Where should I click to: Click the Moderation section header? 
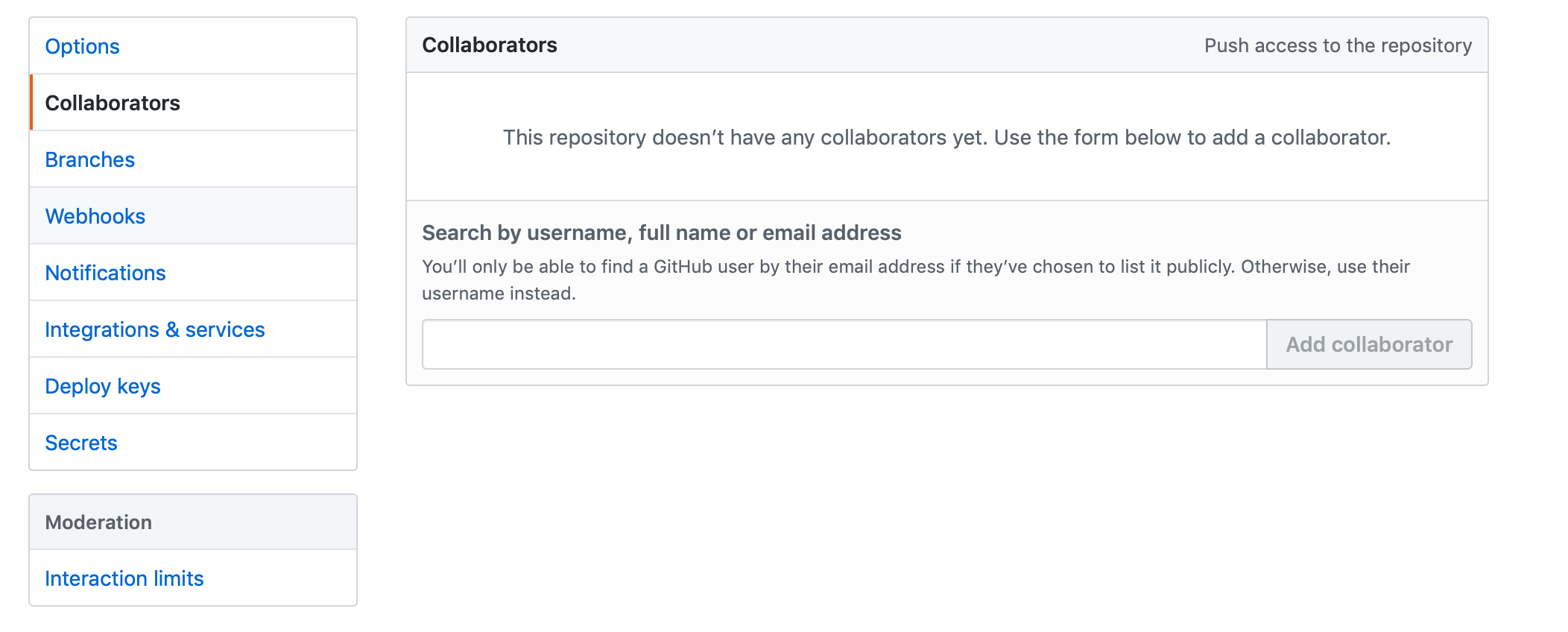[x=193, y=522]
